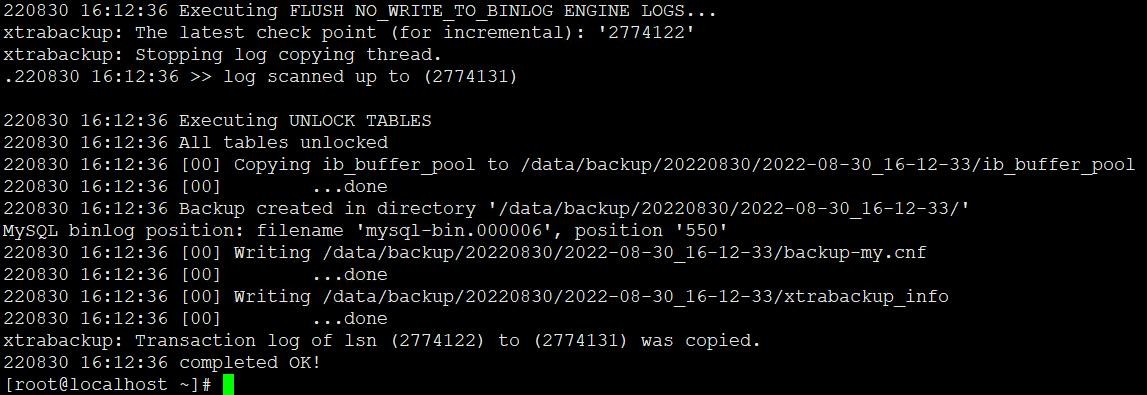
Task: Click the 'Transaction log of lsn' summary line
Action: [382, 341]
